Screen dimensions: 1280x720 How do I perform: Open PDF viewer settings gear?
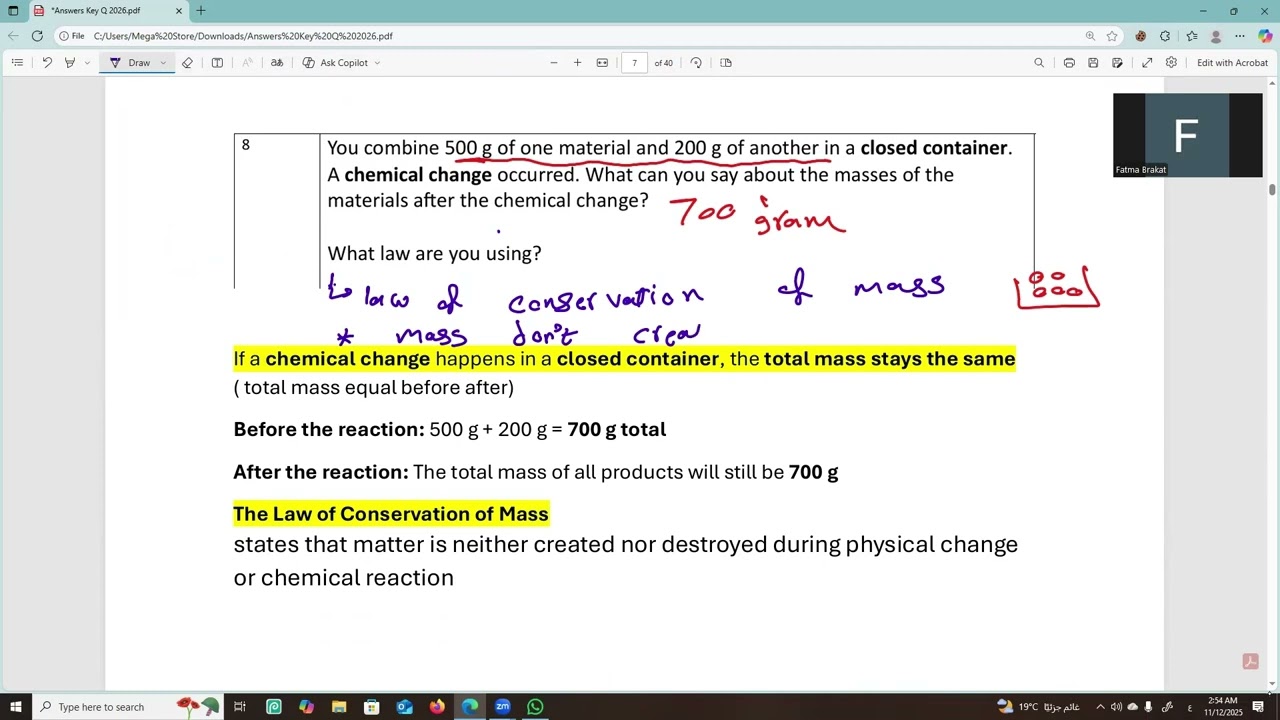(1171, 63)
